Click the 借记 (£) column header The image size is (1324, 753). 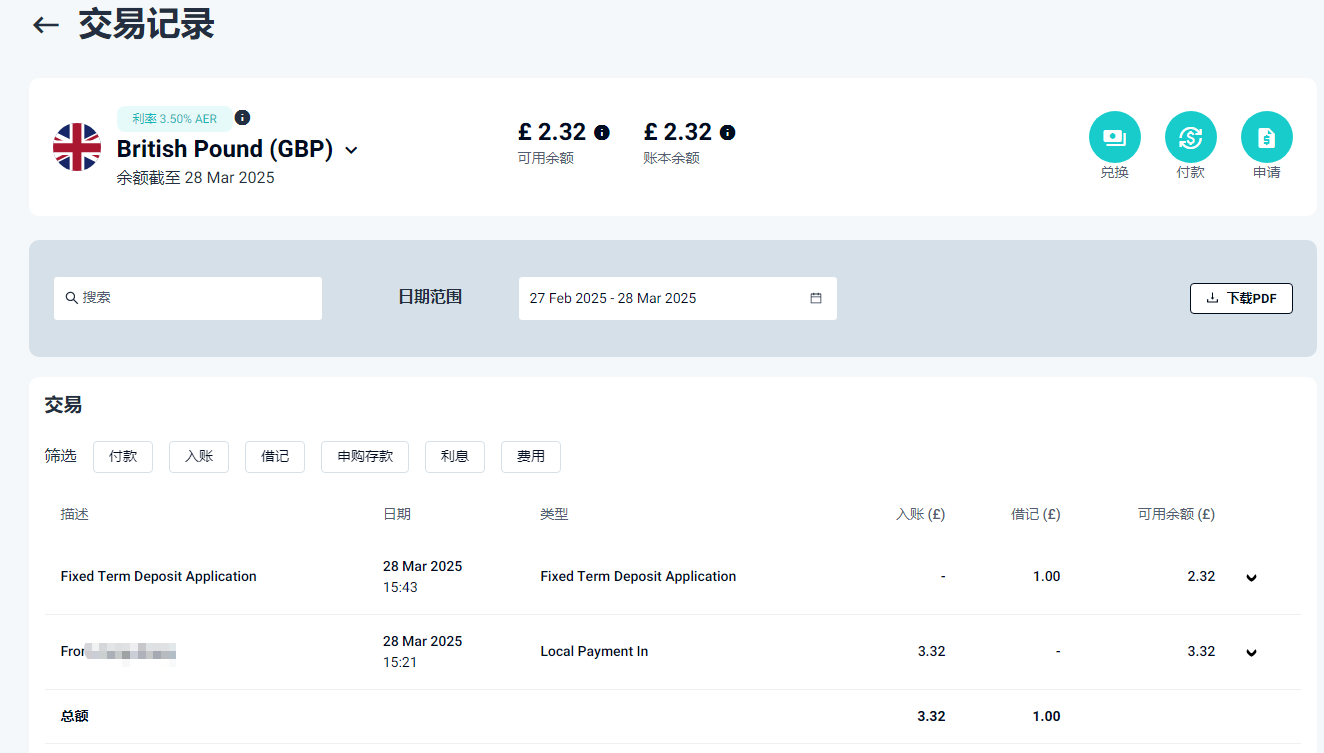pyautogui.click(x=1036, y=514)
